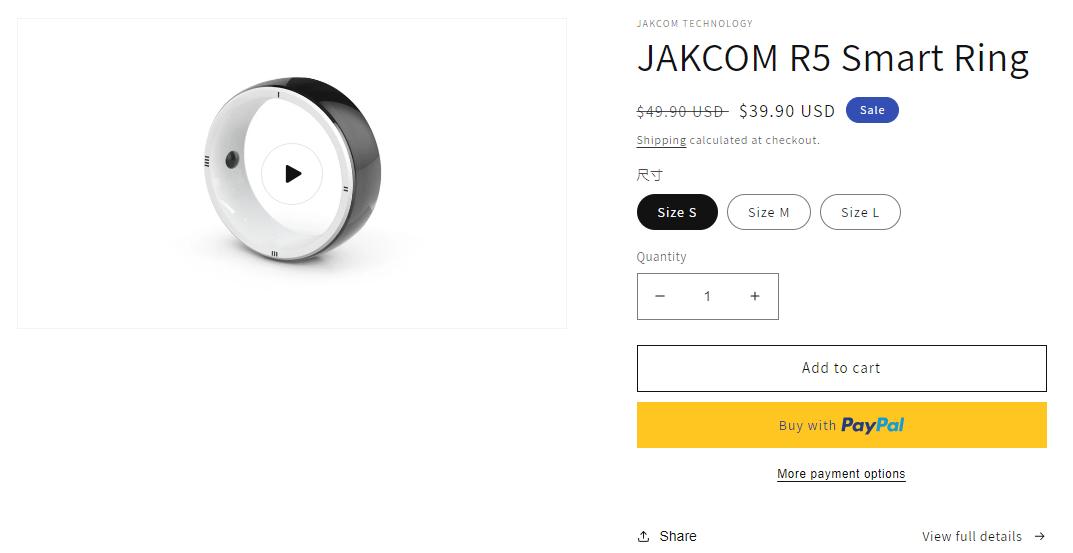Click the plus icon to increase quantity

coord(755,296)
